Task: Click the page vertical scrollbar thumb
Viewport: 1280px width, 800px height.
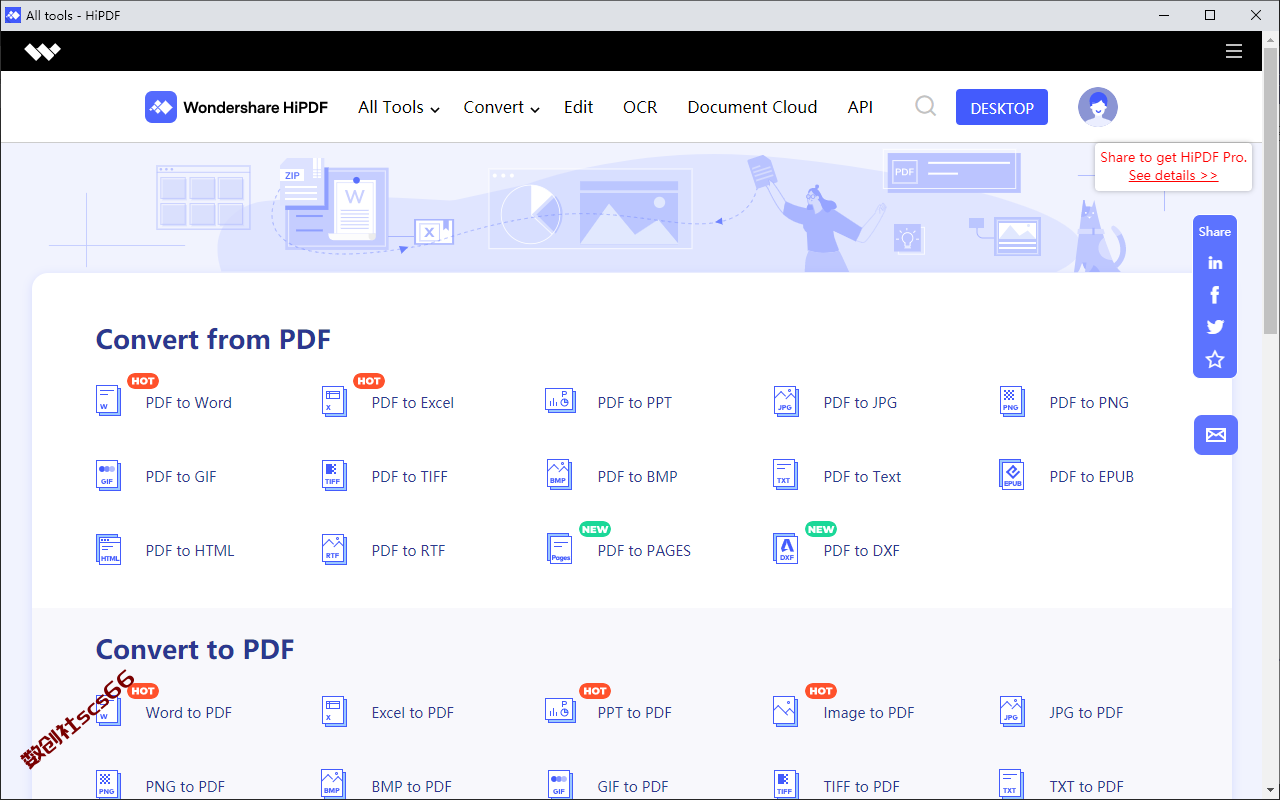Action: [1271, 190]
